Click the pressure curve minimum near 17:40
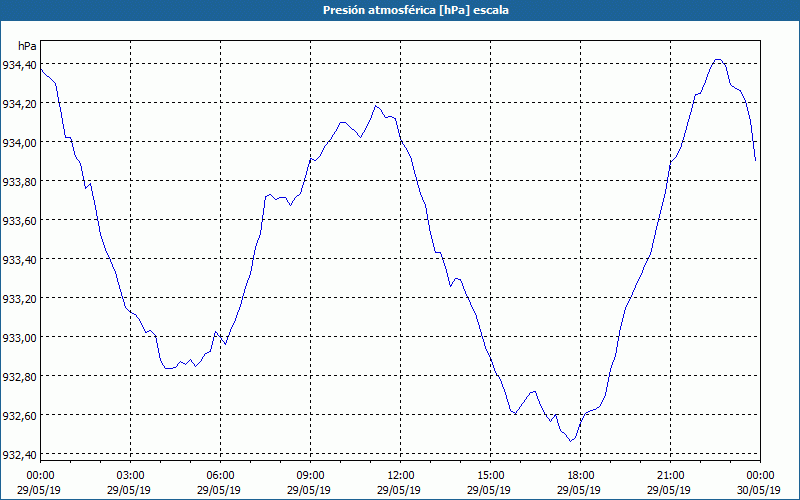800x500 pixels. click(x=570, y=441)
